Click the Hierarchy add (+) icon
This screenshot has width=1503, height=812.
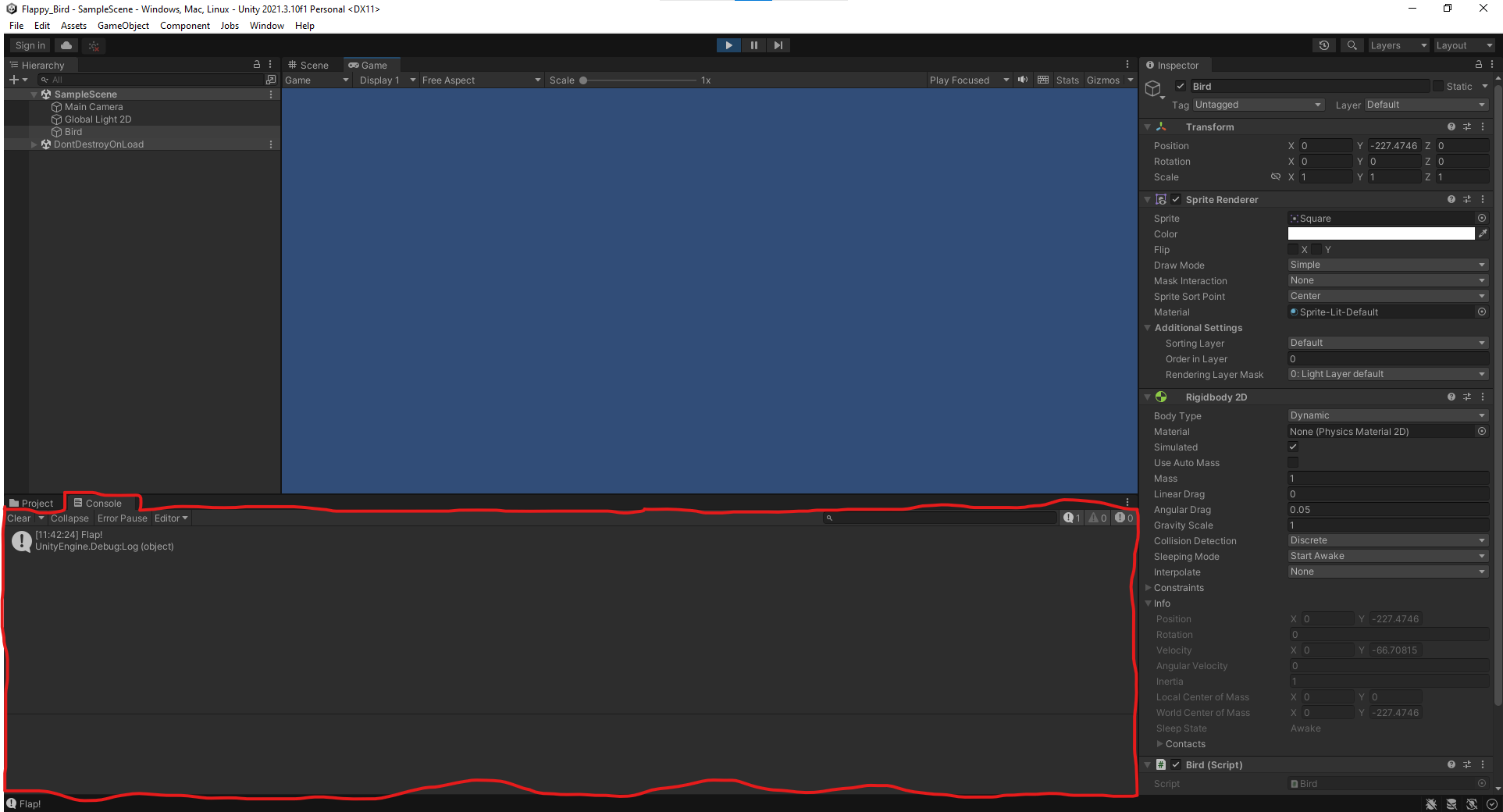tap(14, 80)
